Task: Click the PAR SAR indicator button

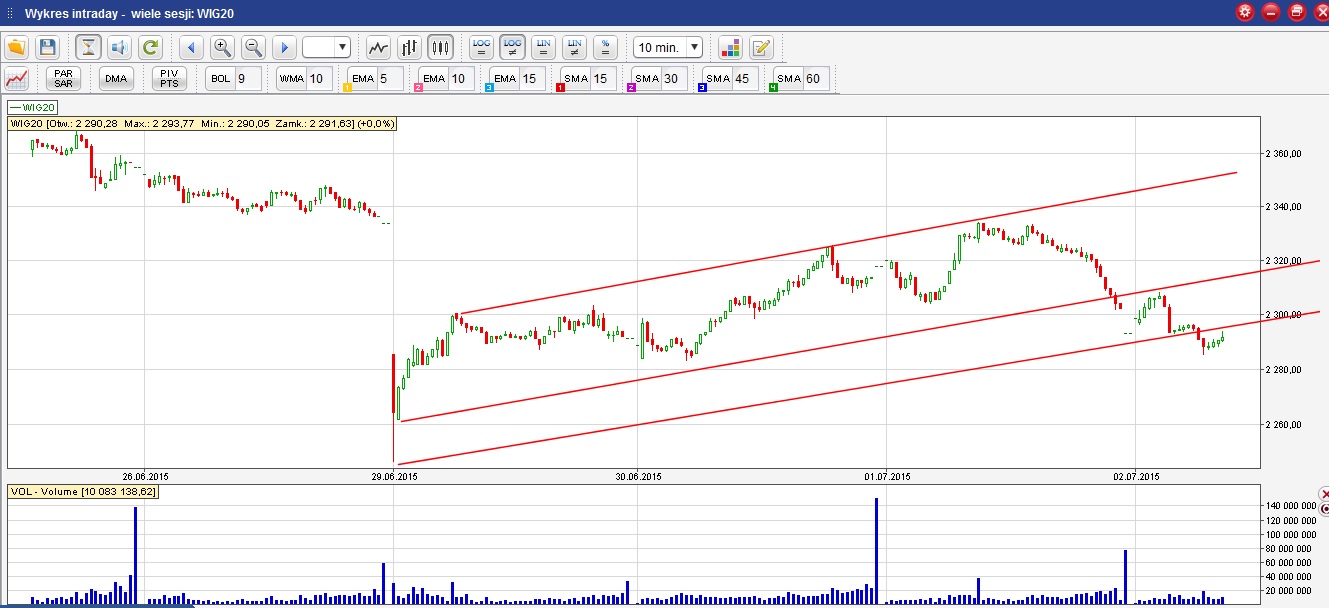Action: [64, 78]
